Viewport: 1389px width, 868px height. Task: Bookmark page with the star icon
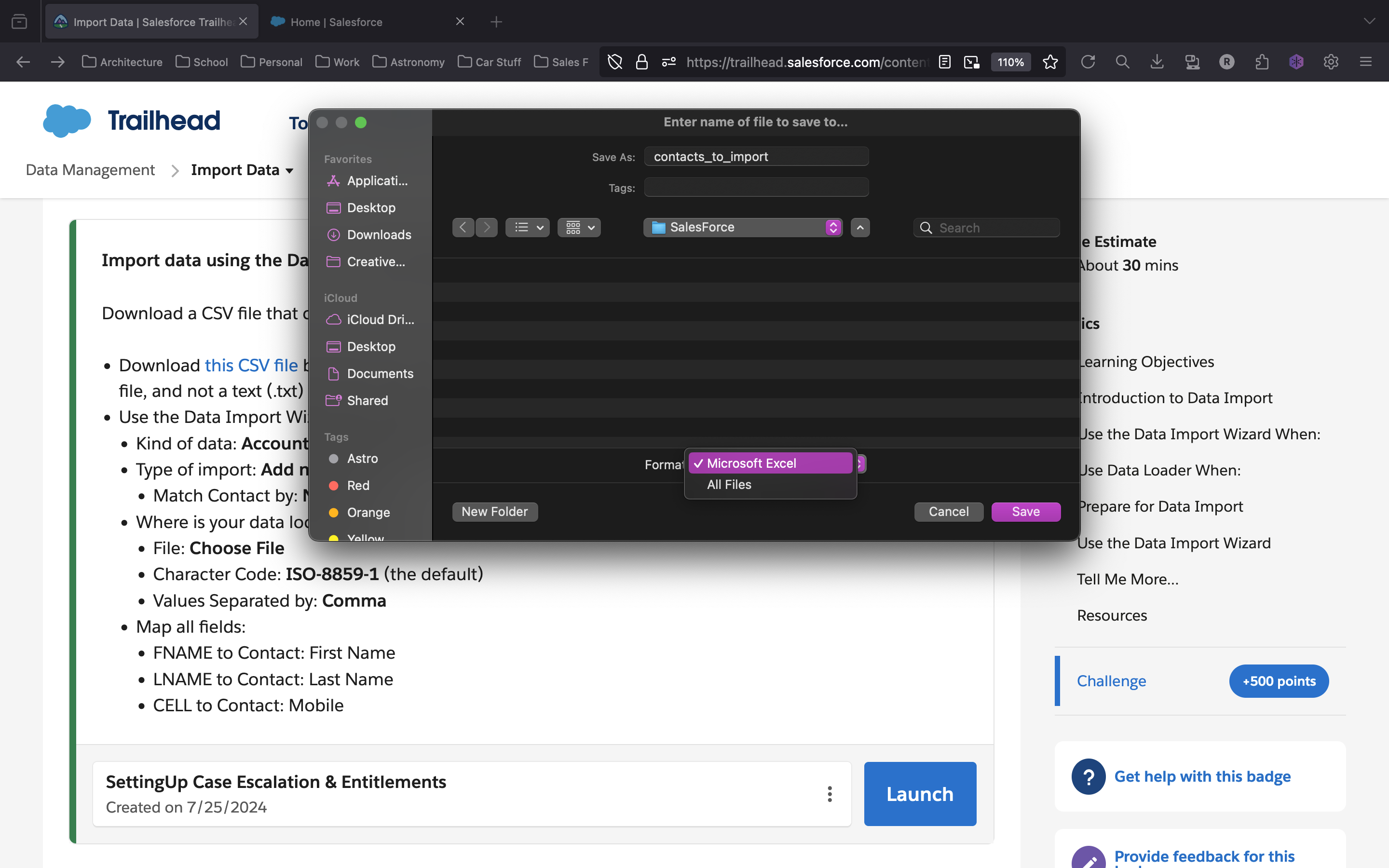tap(1050, 62)
